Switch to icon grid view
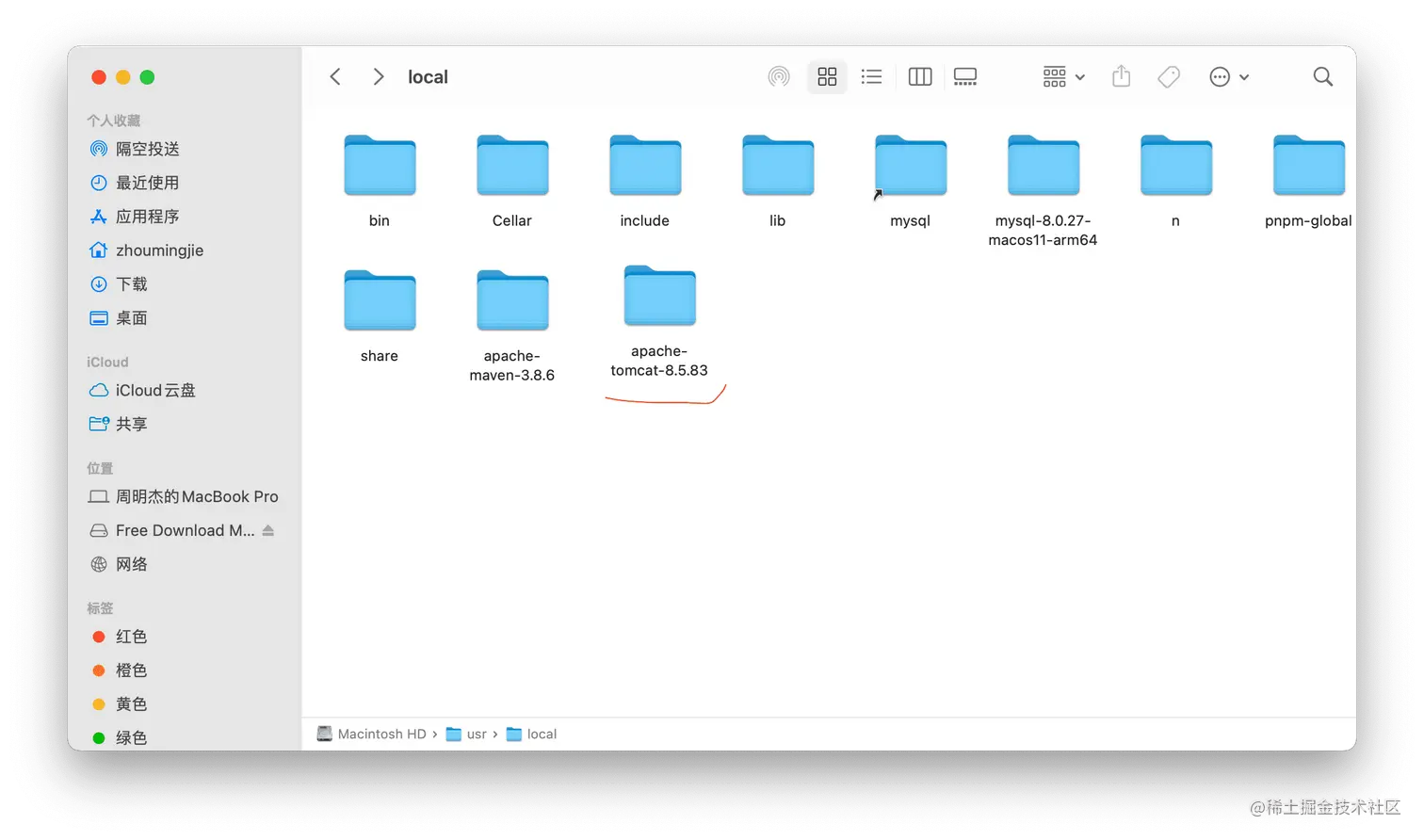Image resolution: width=1424 pixels, height=840 pixels. [827, 77]
